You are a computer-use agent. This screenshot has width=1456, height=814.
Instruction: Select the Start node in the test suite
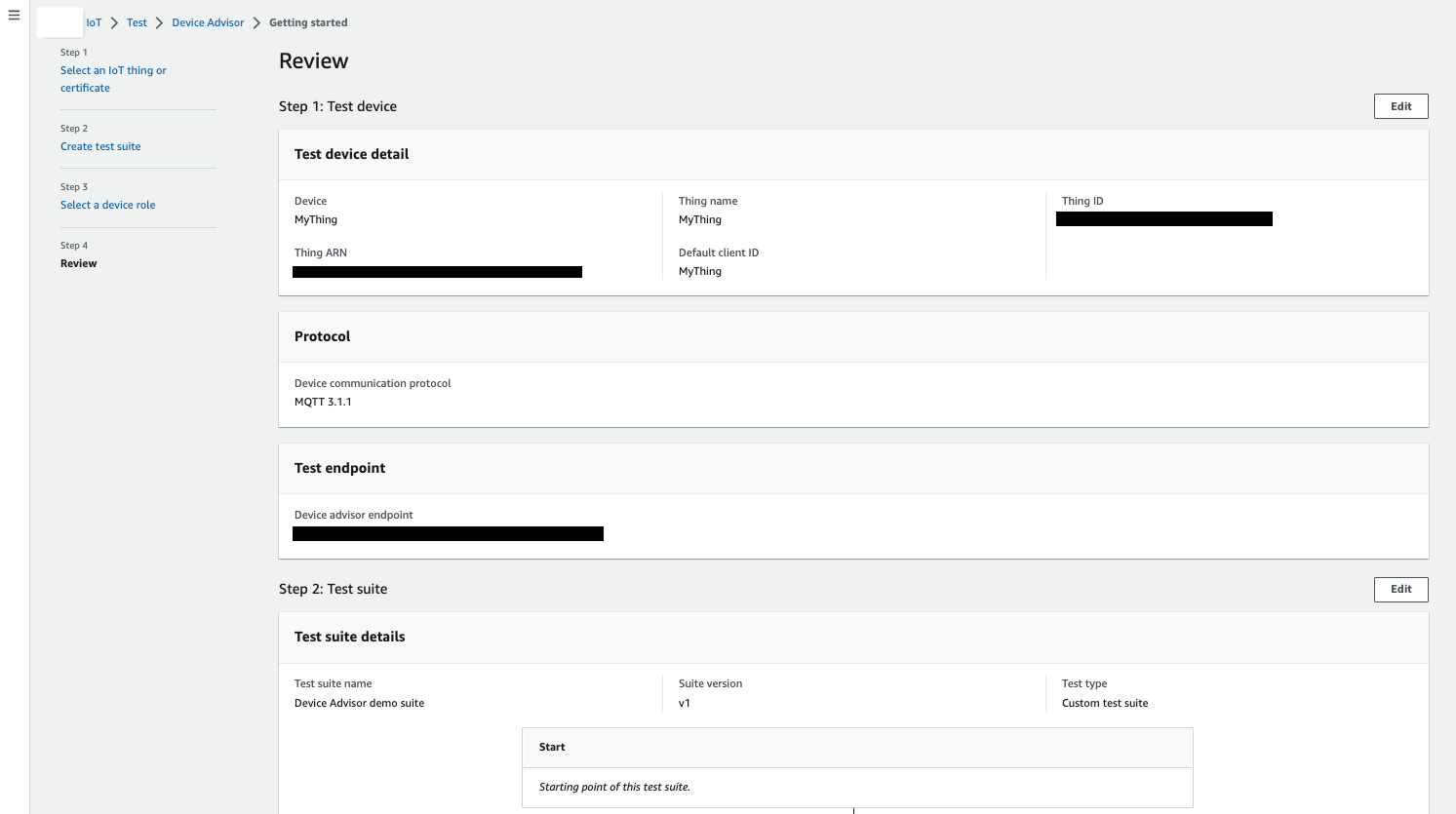[x=552, y=747]
